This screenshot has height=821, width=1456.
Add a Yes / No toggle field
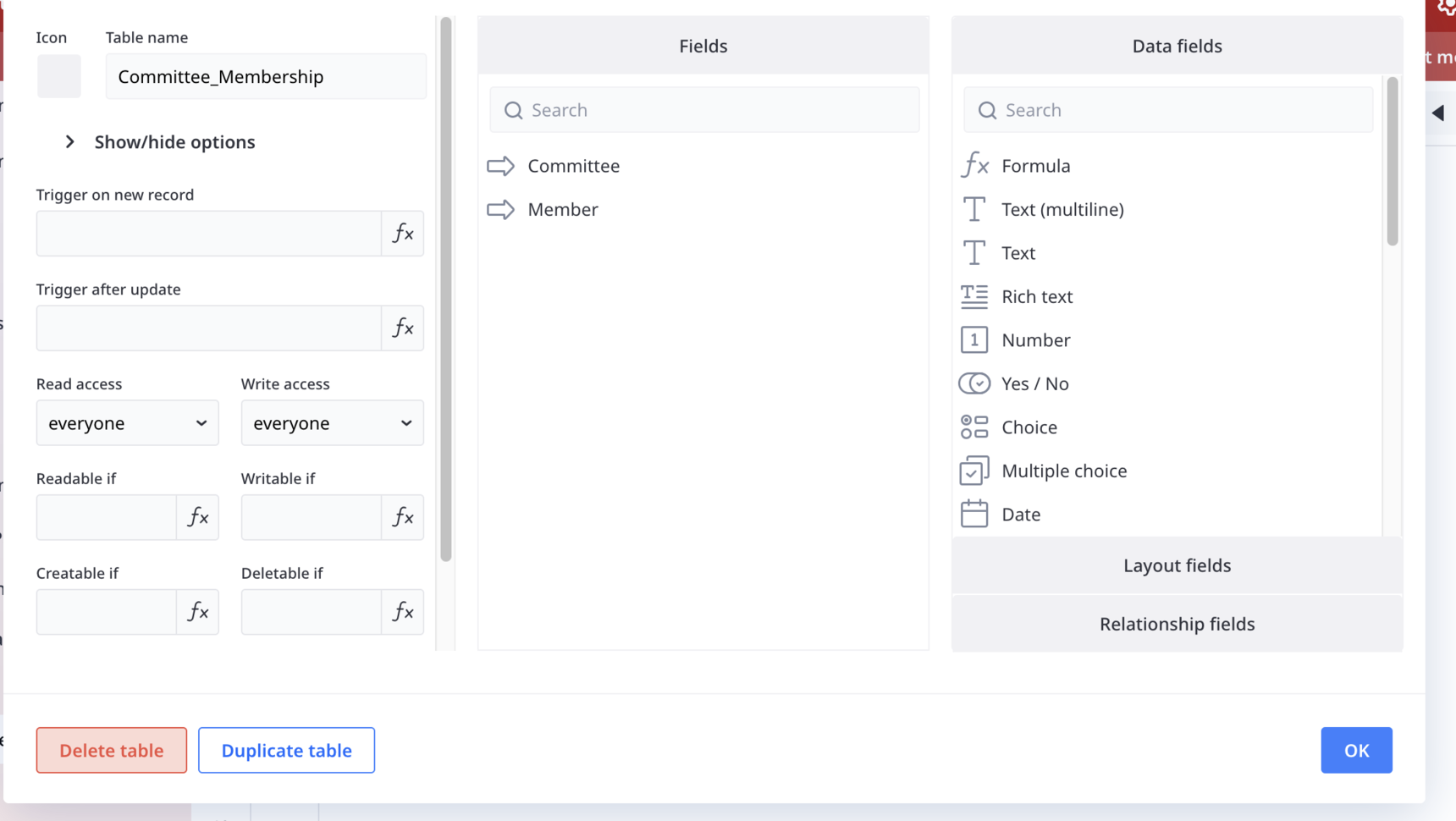[x=1034, y=384]
